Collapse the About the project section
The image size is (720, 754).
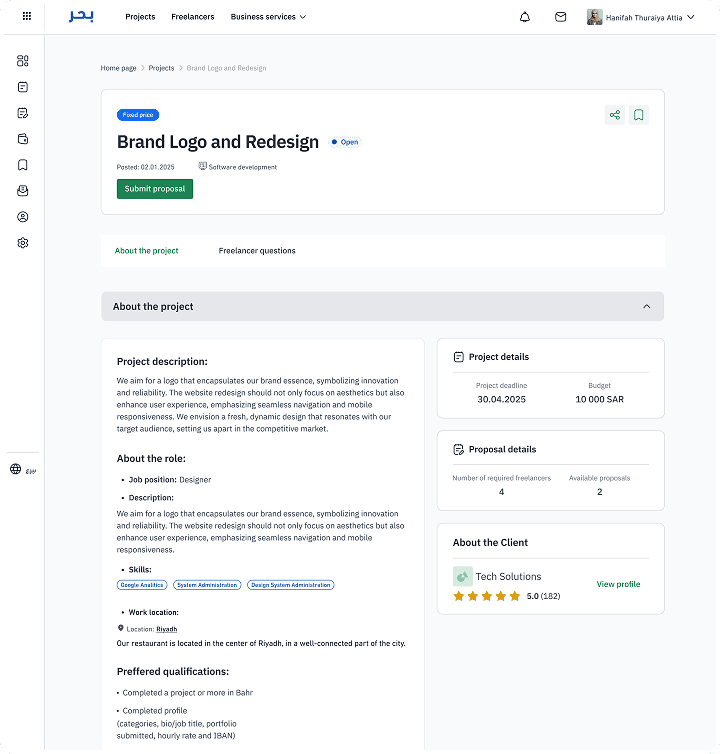(646, 307)
